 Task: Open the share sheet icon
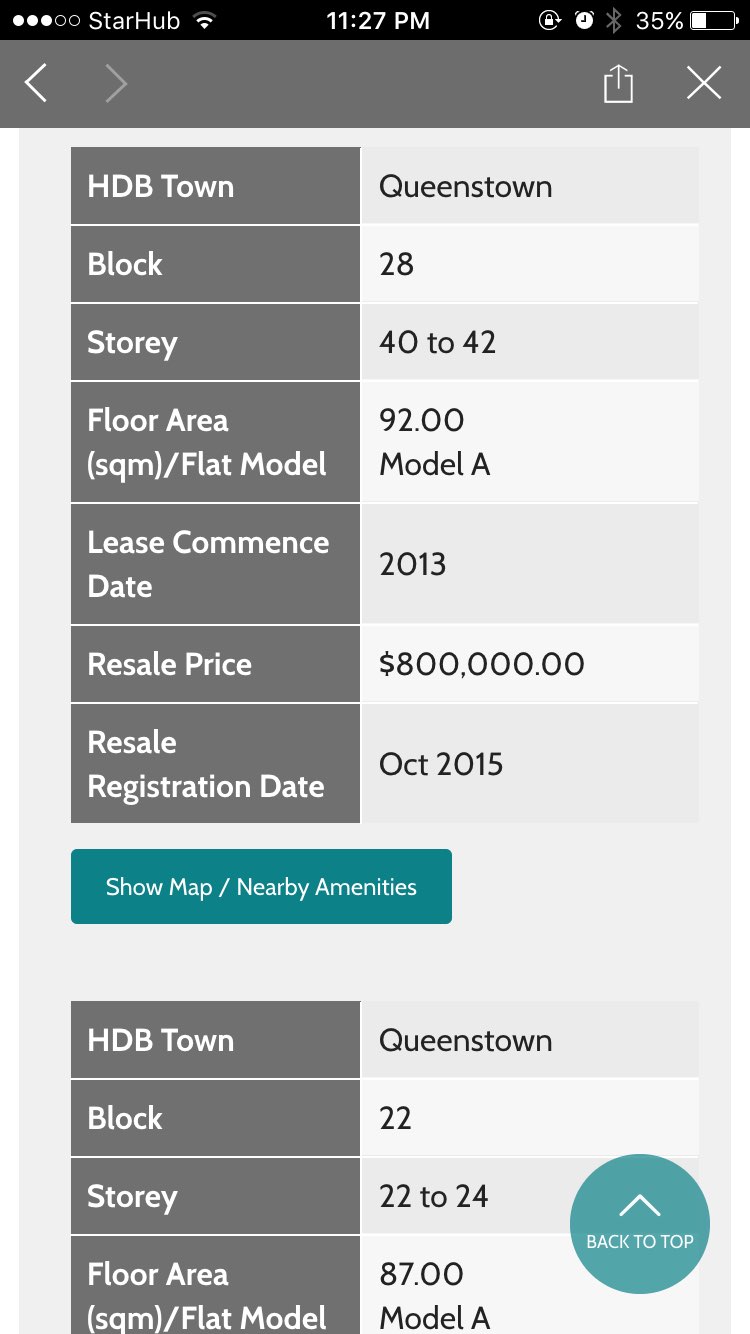coord(618,84)
